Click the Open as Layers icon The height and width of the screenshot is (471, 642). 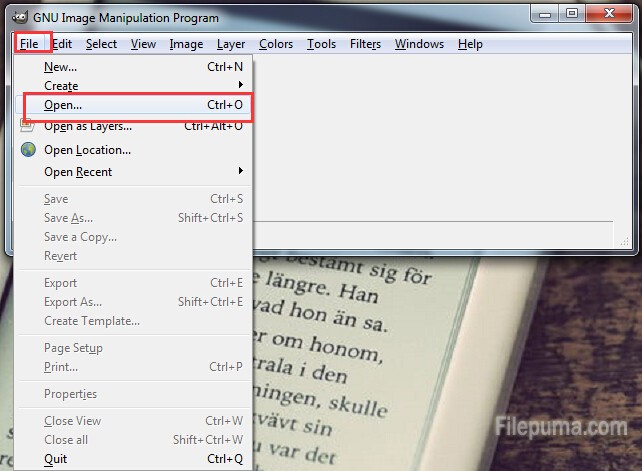click(x=27, y=126)
